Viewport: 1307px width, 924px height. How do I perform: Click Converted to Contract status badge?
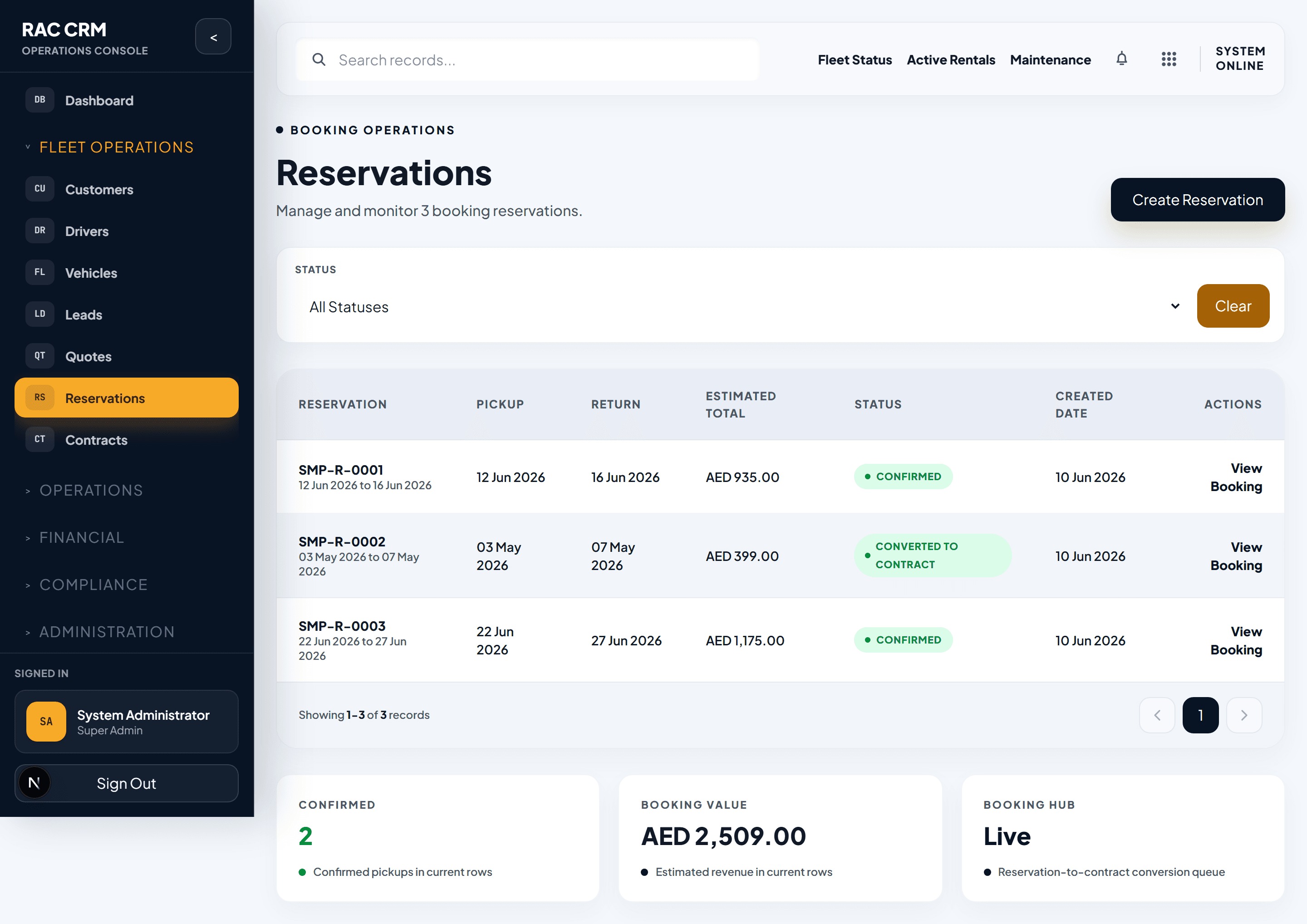pyautogui.click(x=933, y=555)
